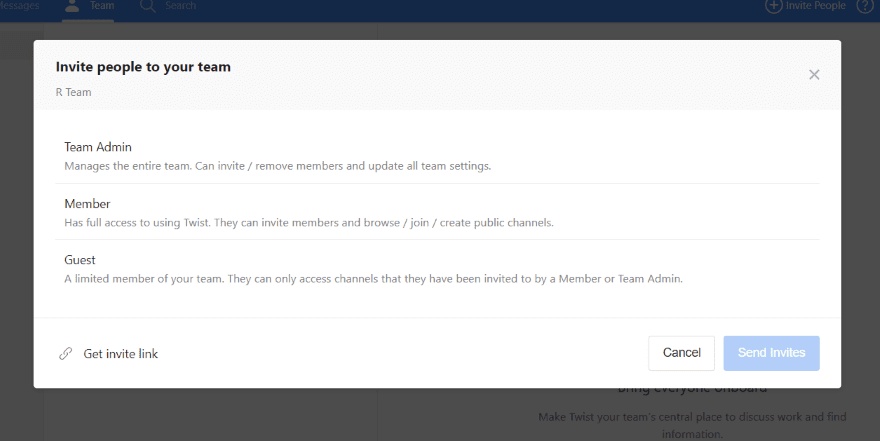880x441 pixels.
Task: Go to the Messages tab
Action: 18,6
